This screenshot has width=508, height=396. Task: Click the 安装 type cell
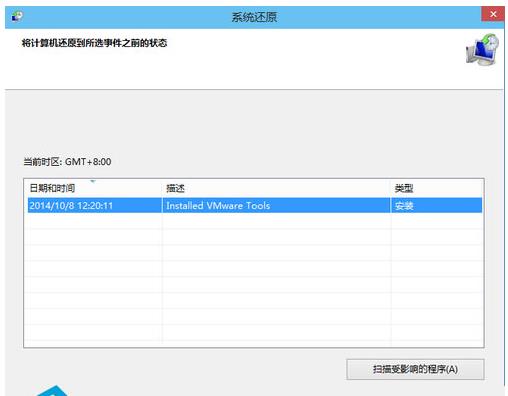(404, 206)
